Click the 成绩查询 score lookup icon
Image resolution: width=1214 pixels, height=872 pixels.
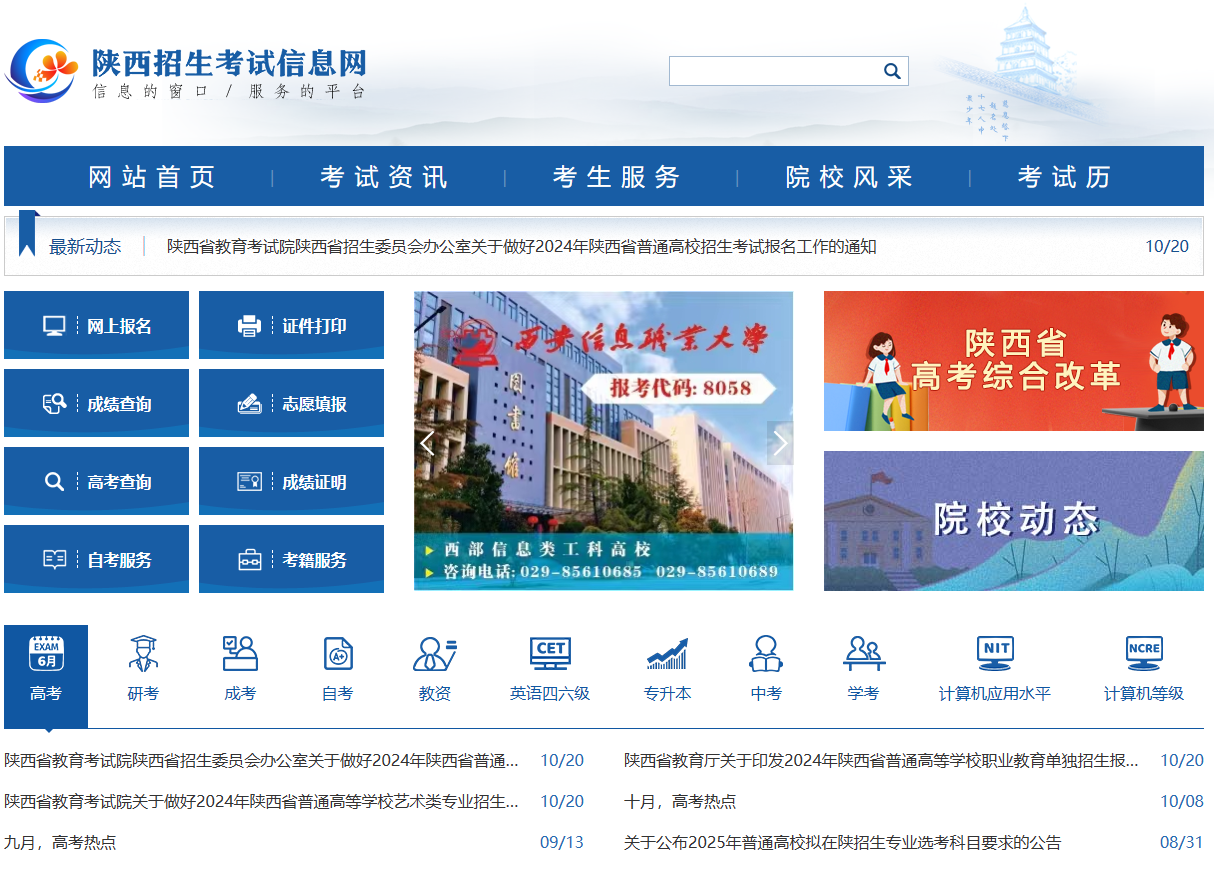click(54, 404)
